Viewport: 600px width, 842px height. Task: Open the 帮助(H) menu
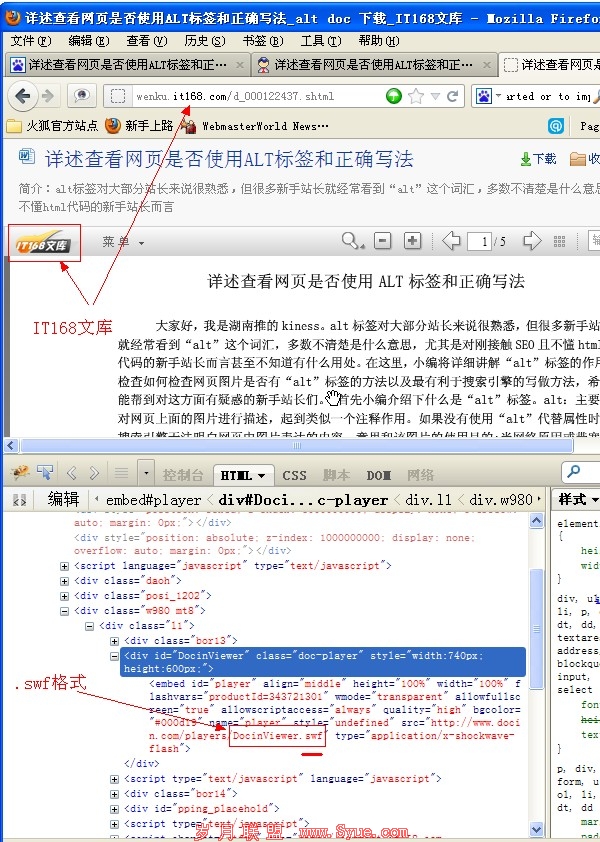tap(379, 41)
